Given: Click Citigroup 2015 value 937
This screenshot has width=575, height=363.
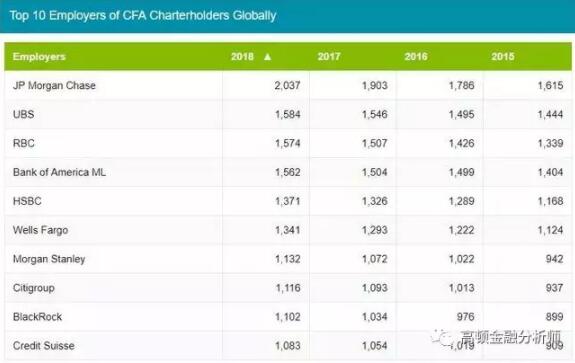Looking at the screenshot, I should 554,288.
